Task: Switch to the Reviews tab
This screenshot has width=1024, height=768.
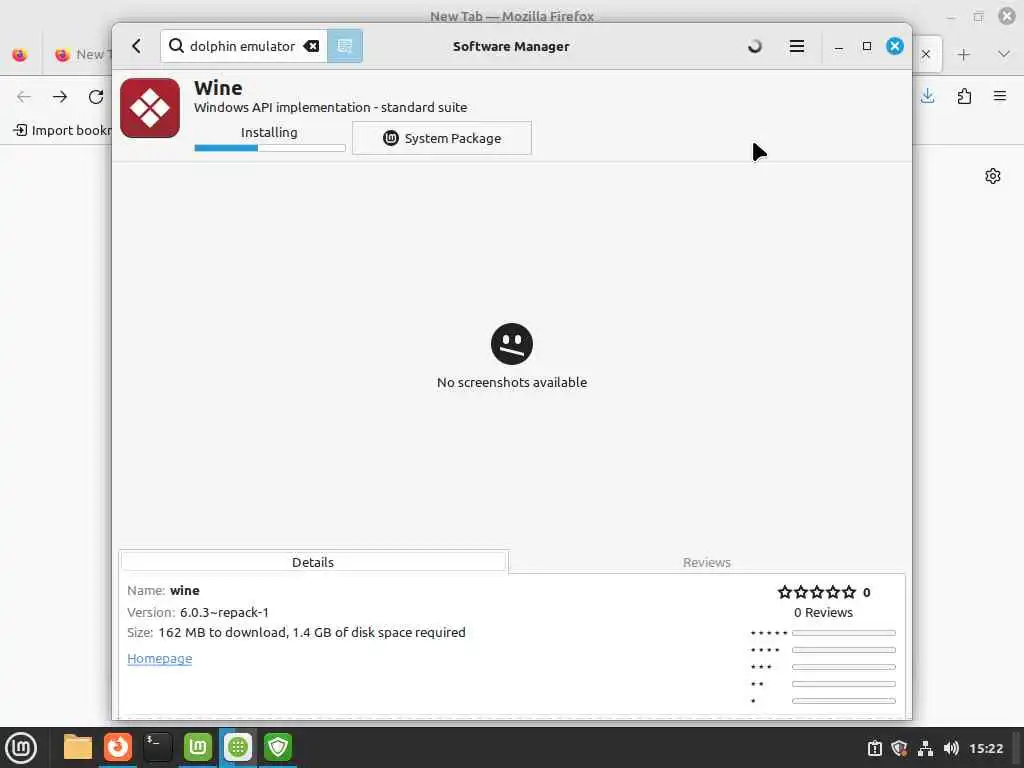Action: pos(707,562)
